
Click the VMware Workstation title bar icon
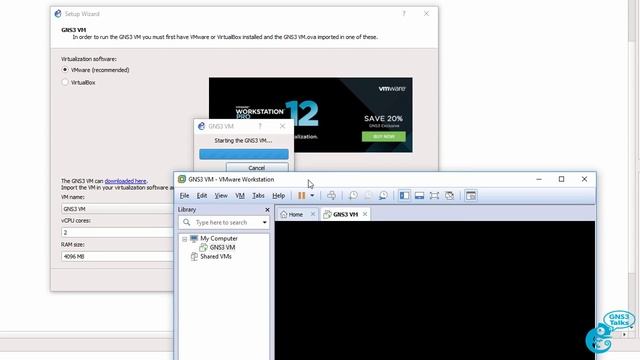click(x=182, y=179)
